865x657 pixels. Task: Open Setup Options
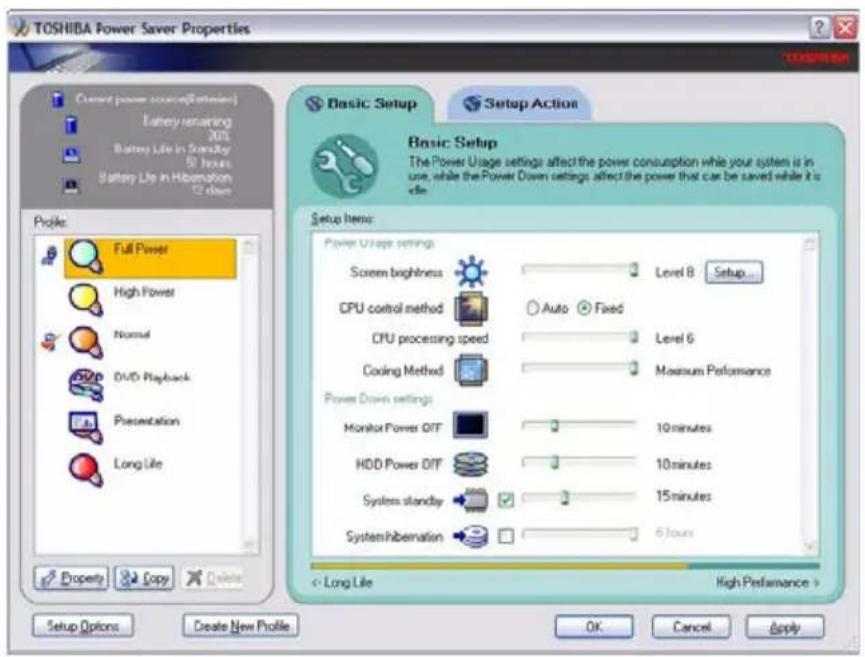point(83,626)
